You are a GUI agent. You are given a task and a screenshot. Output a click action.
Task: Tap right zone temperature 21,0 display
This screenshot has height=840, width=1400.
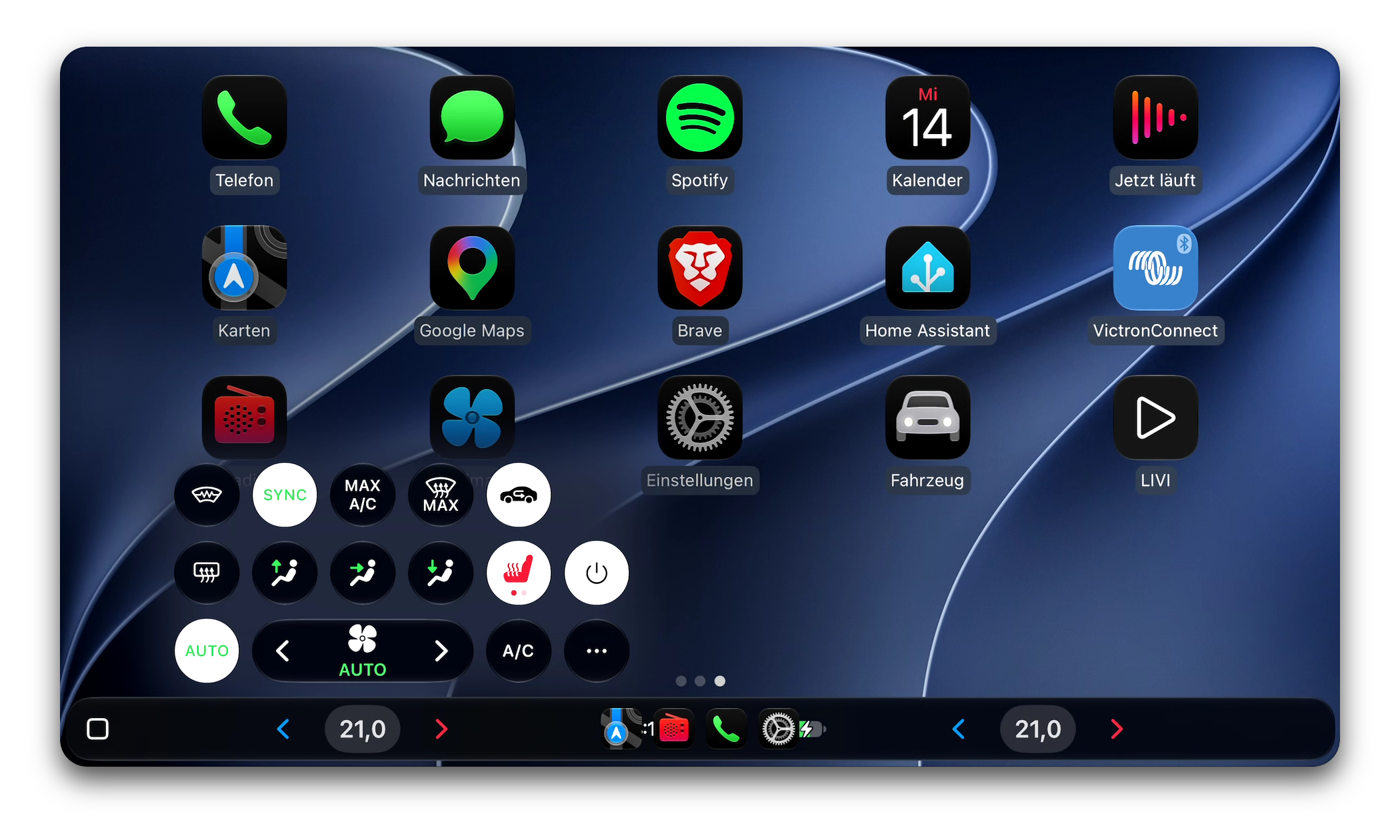coord(1038,729)
